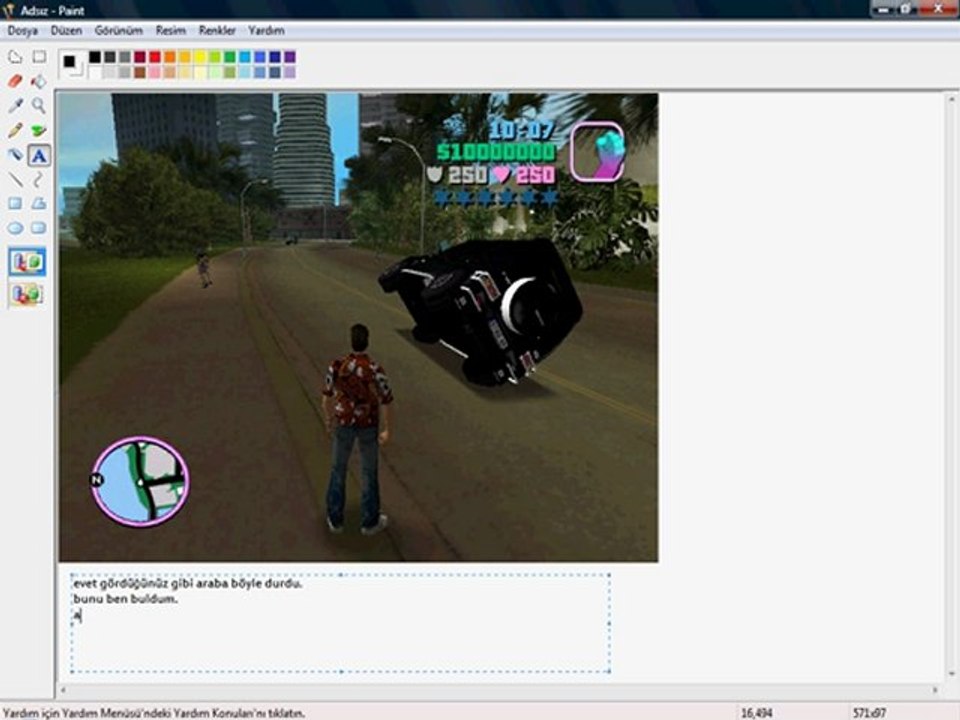Choose the dark gray palette swatch in top row
The height and width of the screenshot is (720, 960).
110,57
